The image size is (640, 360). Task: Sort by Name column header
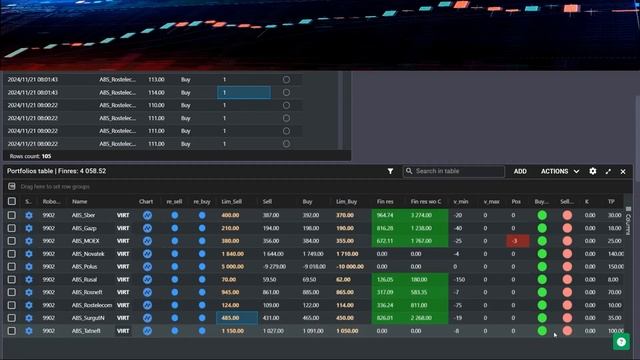click(80, 202)
